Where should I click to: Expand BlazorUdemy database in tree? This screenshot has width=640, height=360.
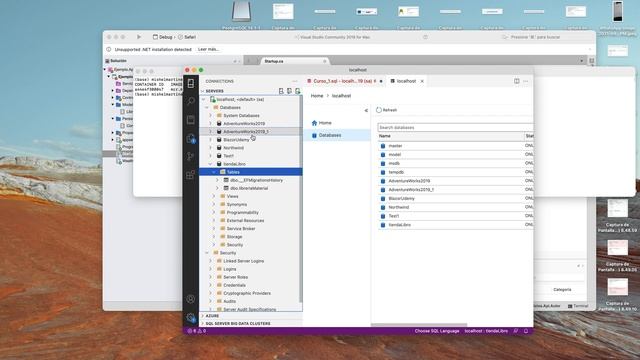(x=210, y=140)
